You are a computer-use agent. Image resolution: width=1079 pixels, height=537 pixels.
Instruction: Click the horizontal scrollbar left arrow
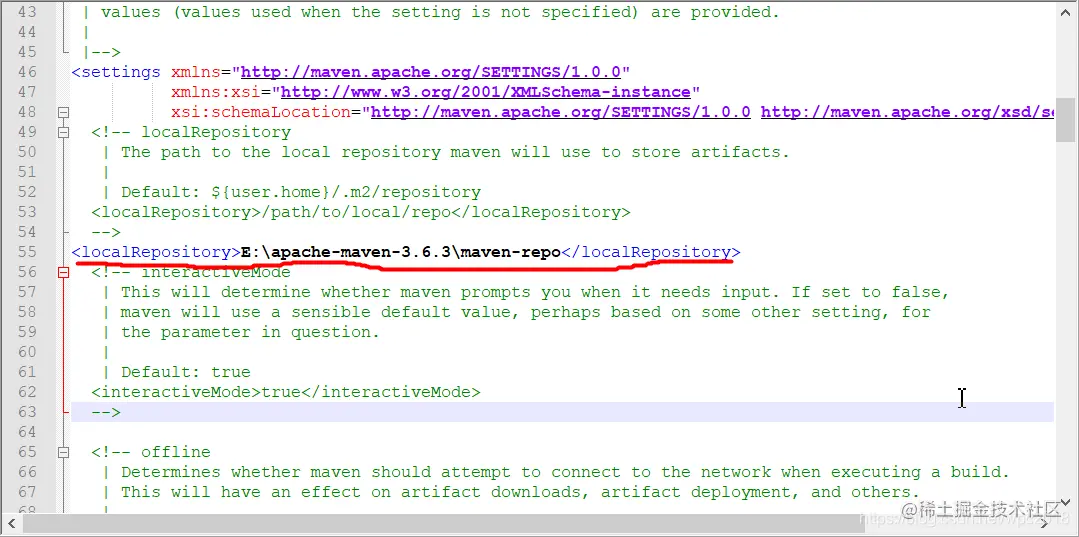pyautogui.click(x=10, y=523)
